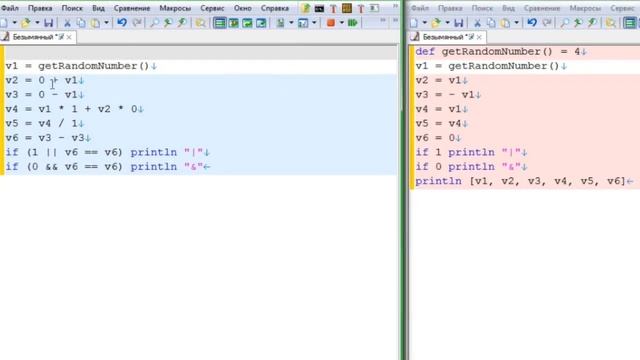Click the Paste icon in left window toolbar
Viewport: 640px width, 360px height.
point(95,23)
